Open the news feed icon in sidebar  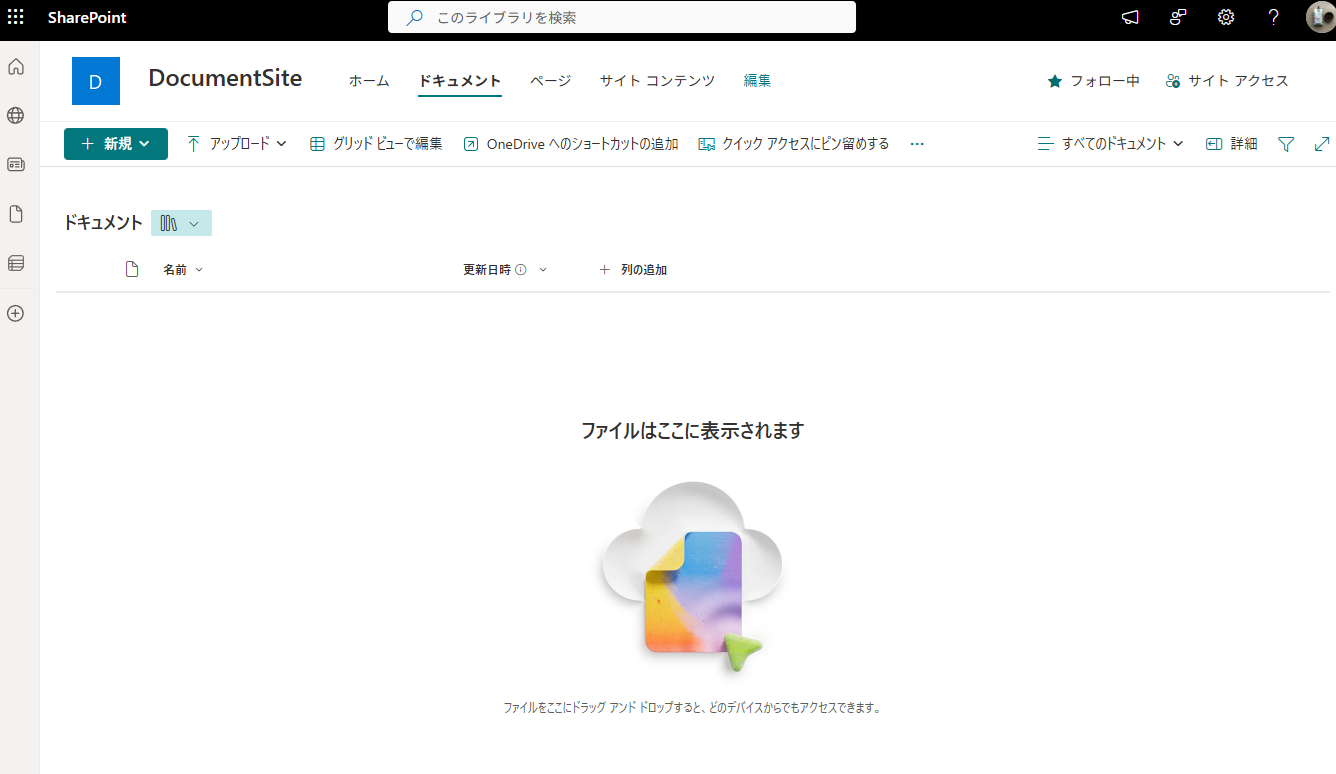click(x=16, y=165)
